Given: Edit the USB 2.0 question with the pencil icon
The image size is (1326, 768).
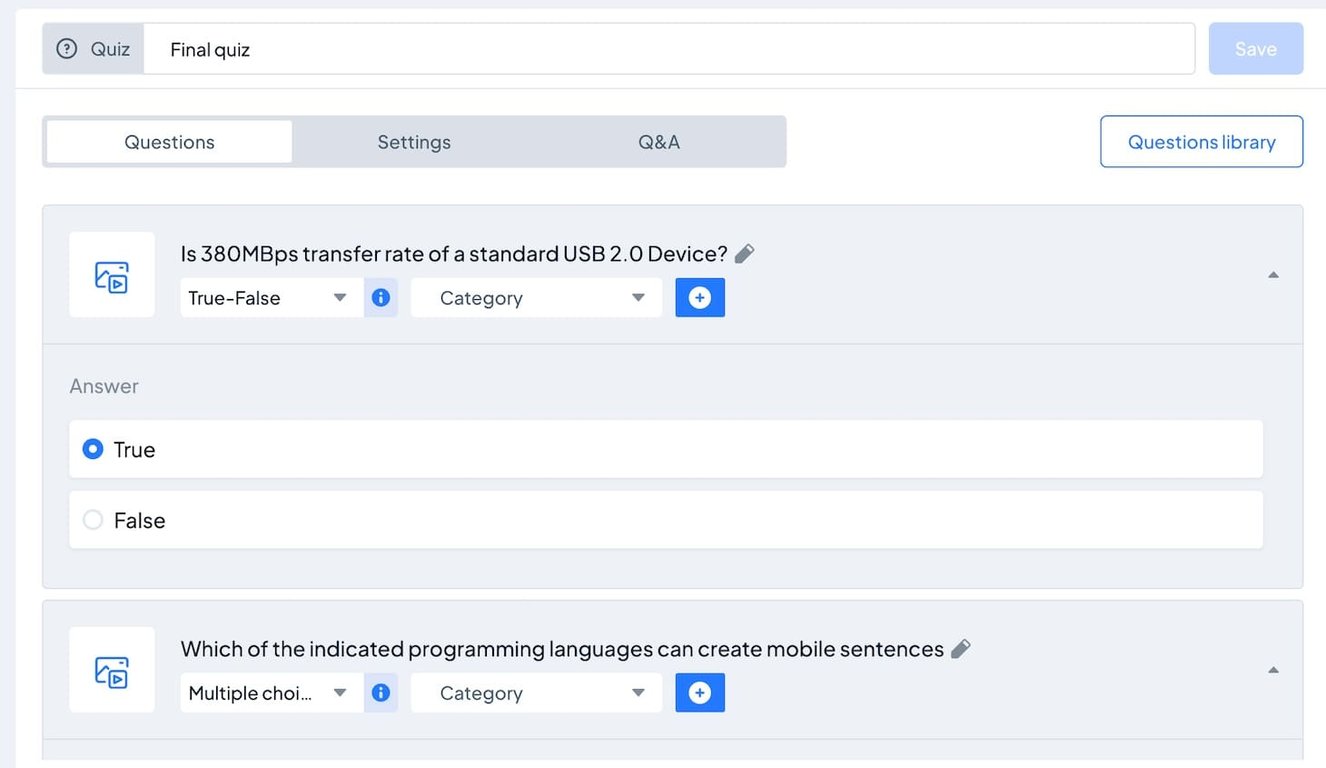Looking at the screenshot, I should [744, 253].
